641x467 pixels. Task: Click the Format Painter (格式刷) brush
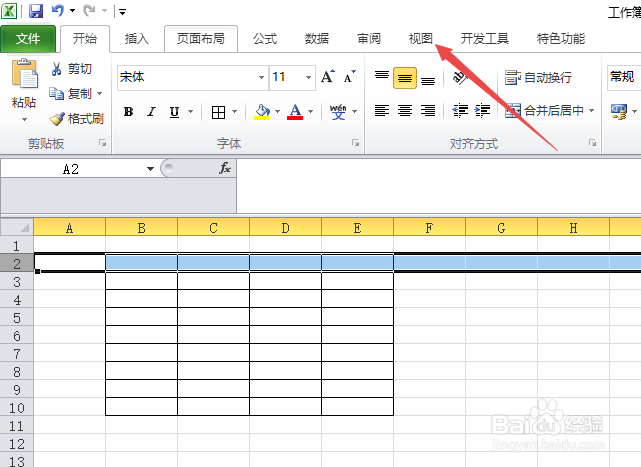tap(57, 119)
